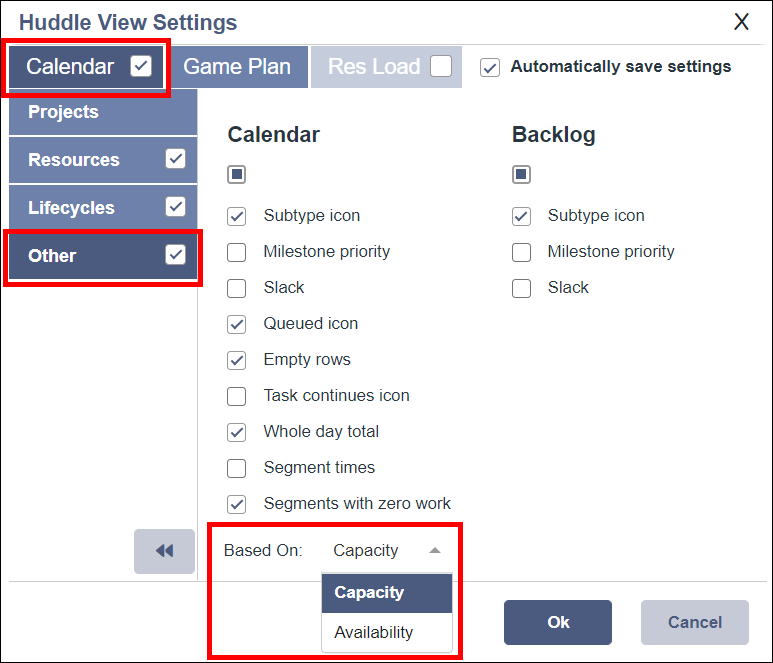Toggle Calendar column select-all checkbox
Viewport: 773px width, 663px height.
pyautogui.click(x=237, y=175)
